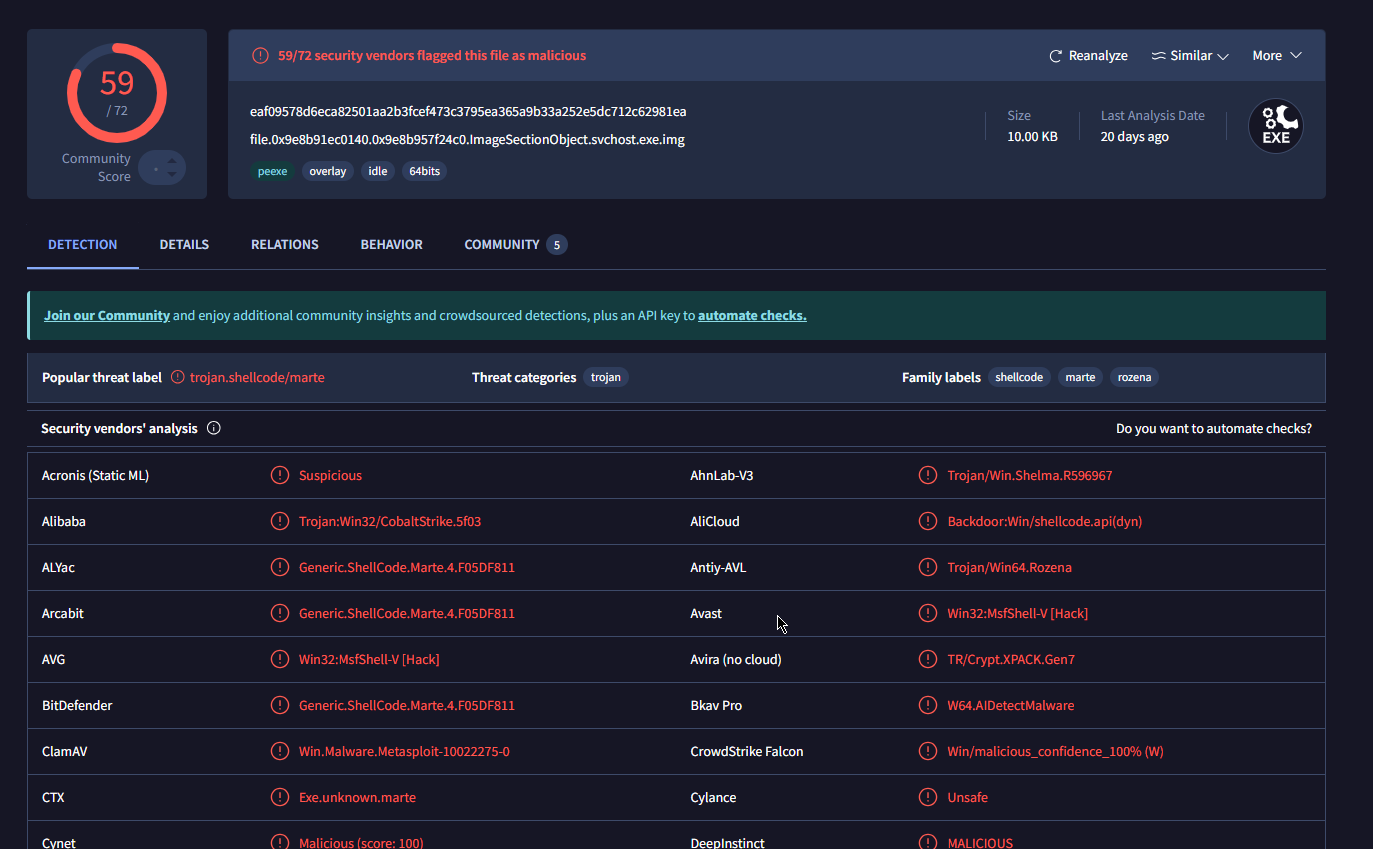This screenshot has height=849, width=1373.
Task: Click the Size 10.00 KB value
Action: (x=1032, y=137)
